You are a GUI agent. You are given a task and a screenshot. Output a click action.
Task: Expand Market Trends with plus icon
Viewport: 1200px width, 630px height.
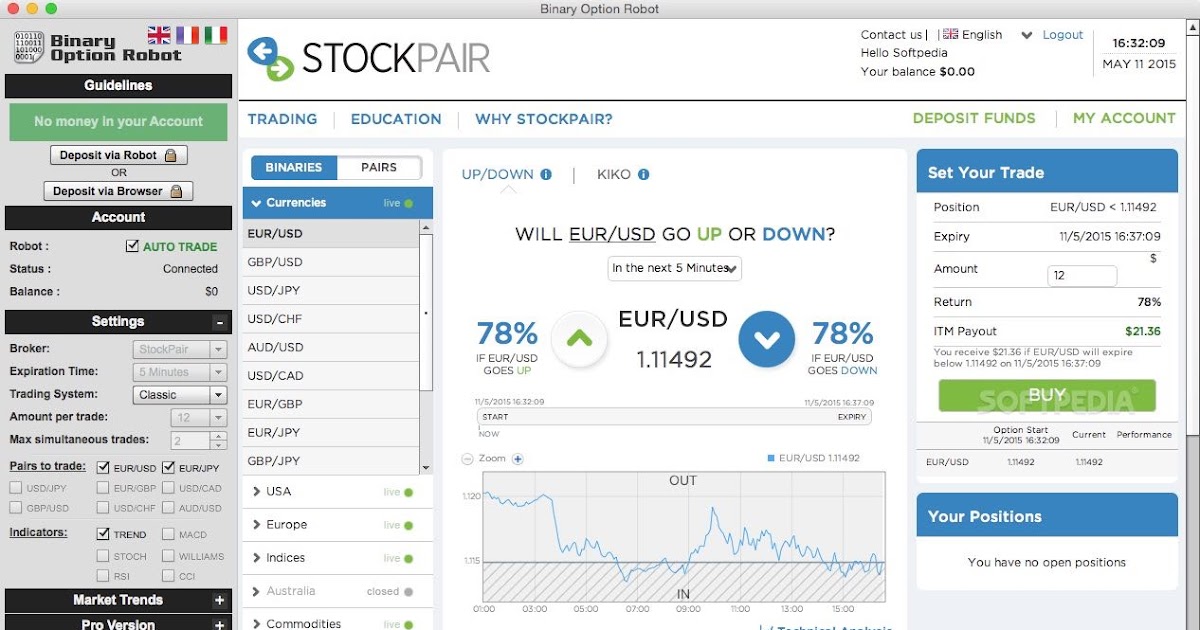pyautogui.click(x=219, y=600)
